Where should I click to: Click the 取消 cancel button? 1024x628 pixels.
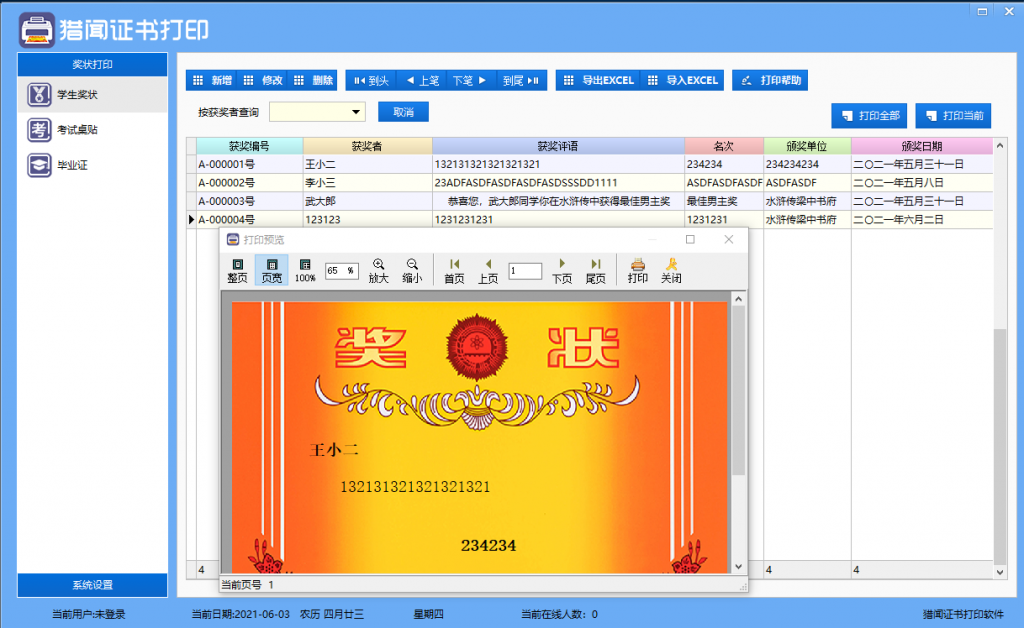tap(404, 112)
